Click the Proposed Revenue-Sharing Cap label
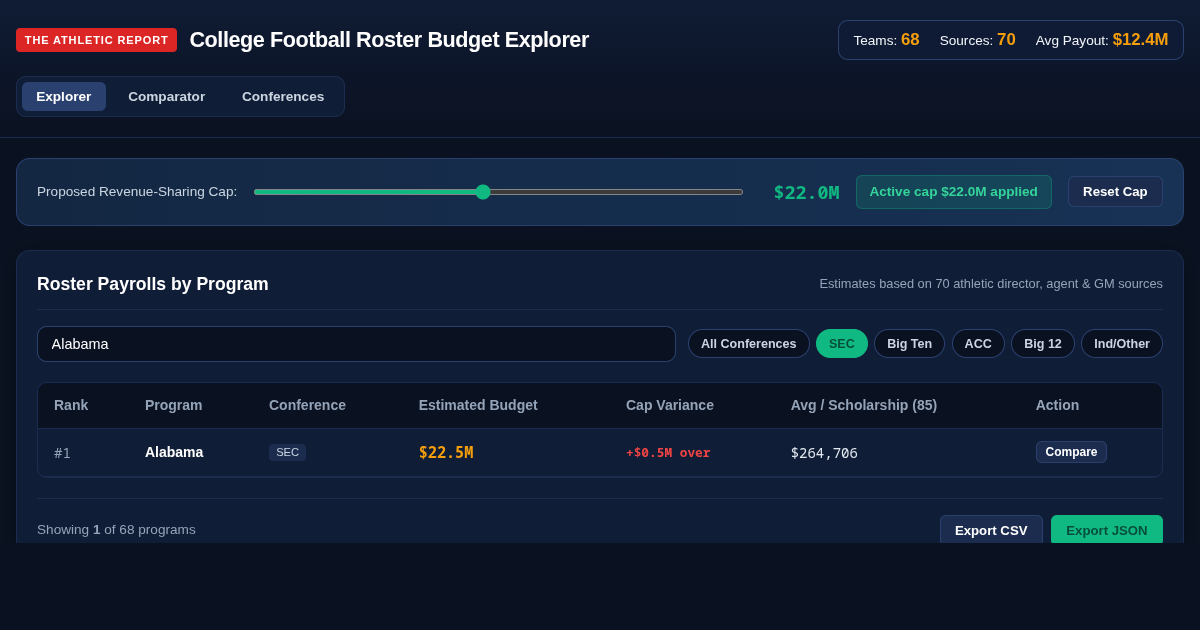Image resolution: width=1200 pixels, height=630 pixels. [x=137, y=192]
